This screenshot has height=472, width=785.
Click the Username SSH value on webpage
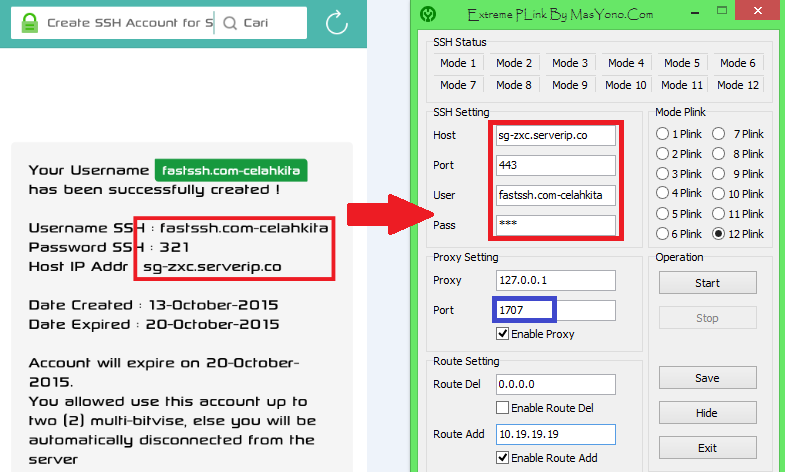pyautogui.click(x=244, y=228)
